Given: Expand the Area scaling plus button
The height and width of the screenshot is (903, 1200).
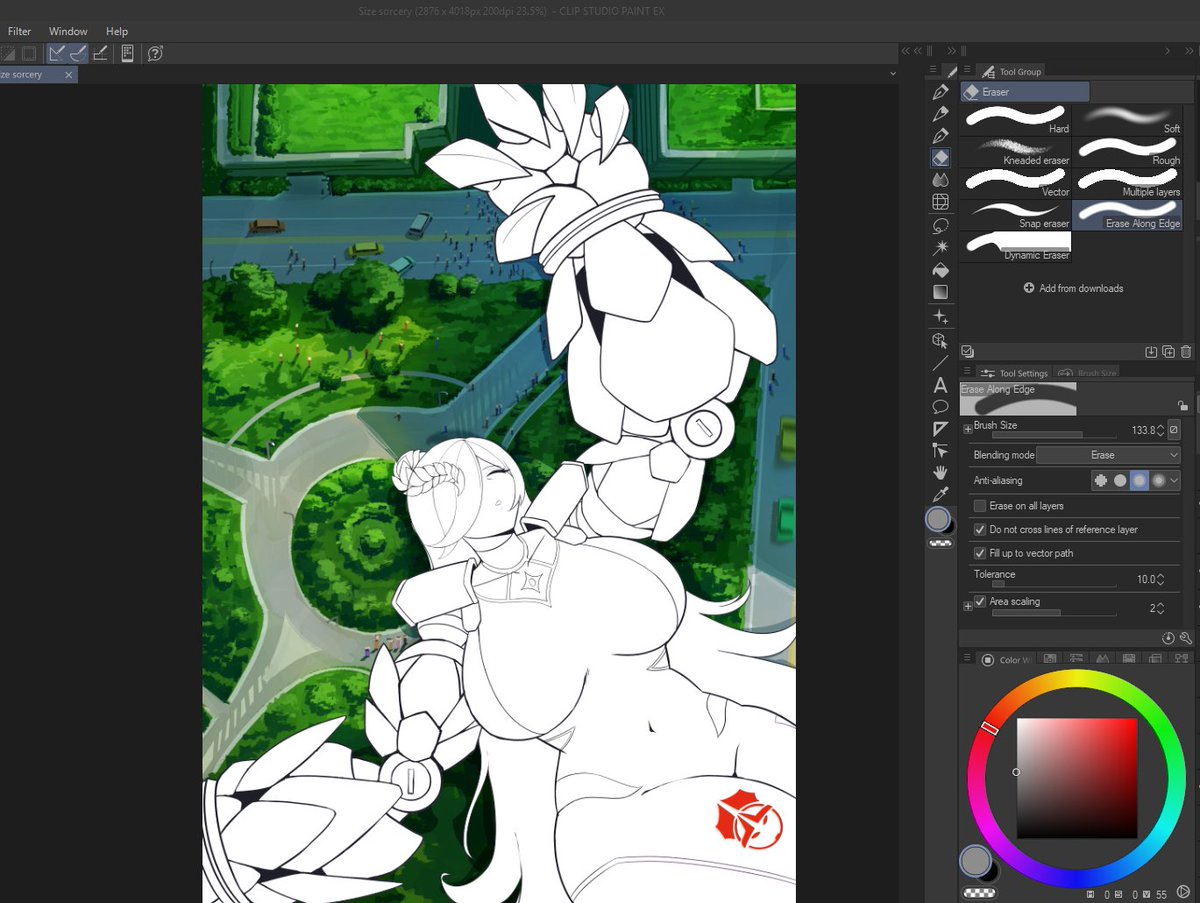Looking at the screenshot, I should click(x=967, y=606).
